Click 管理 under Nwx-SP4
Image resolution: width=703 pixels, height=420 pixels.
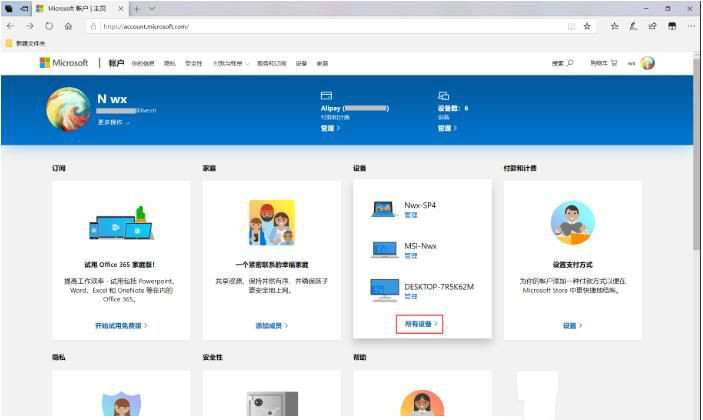click(411, 215)
